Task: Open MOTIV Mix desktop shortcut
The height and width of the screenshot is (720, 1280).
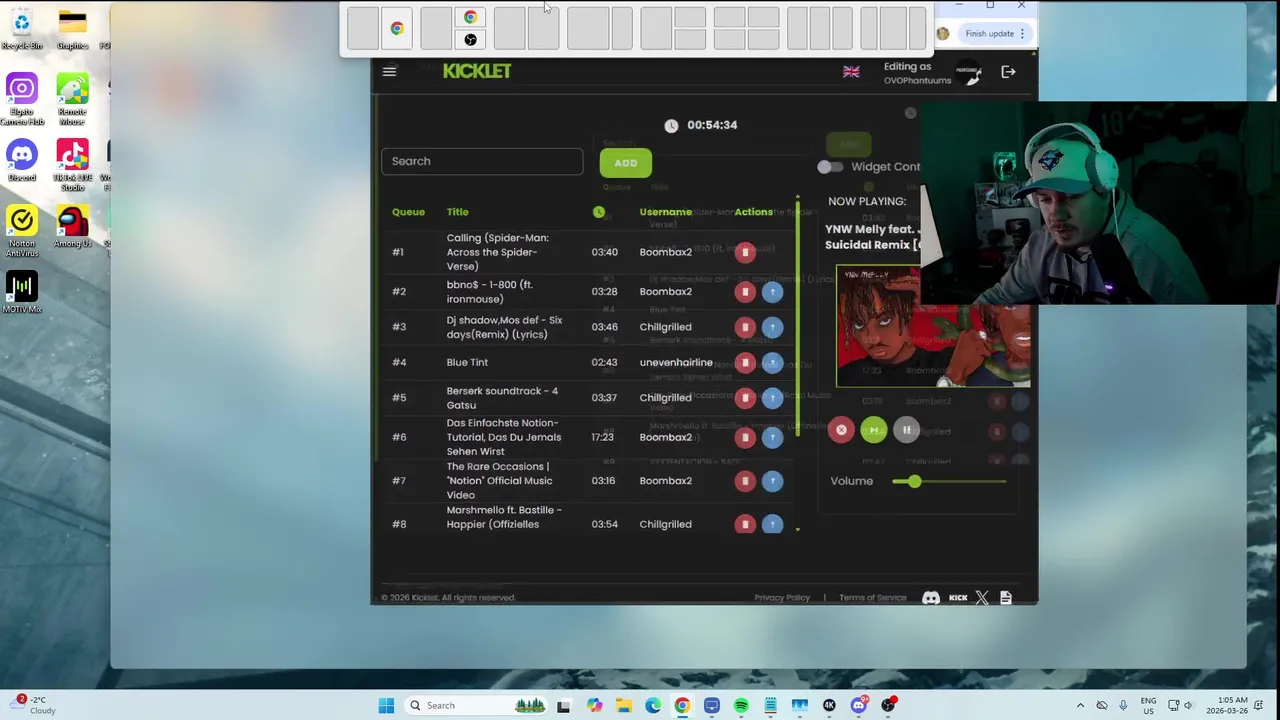Action: point(21,292)
